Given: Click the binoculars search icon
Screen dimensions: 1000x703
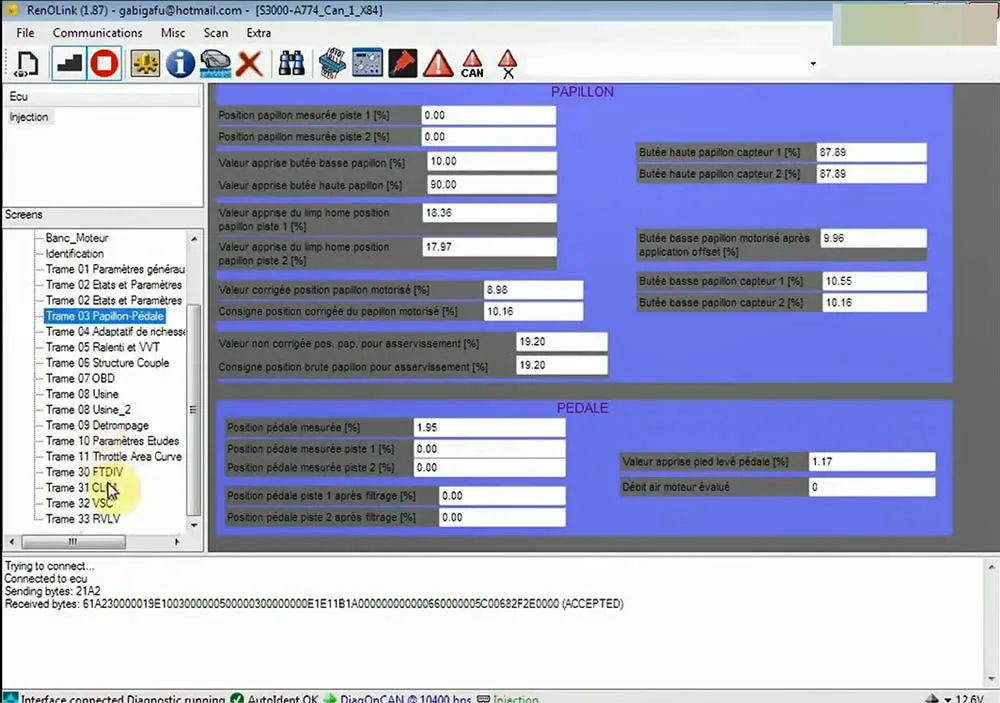Looking at the screenshot, I should point(291,63).
